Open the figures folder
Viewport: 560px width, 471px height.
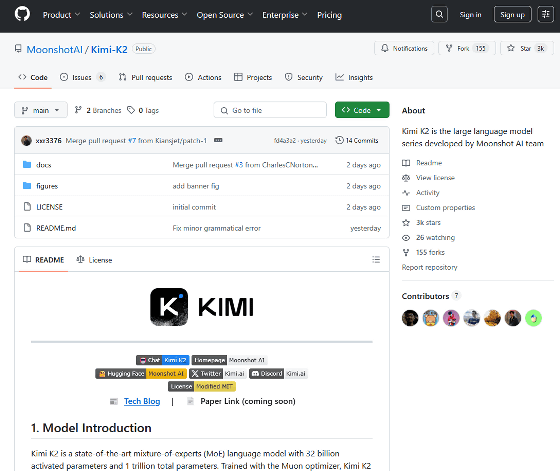[x=47, y=186]
